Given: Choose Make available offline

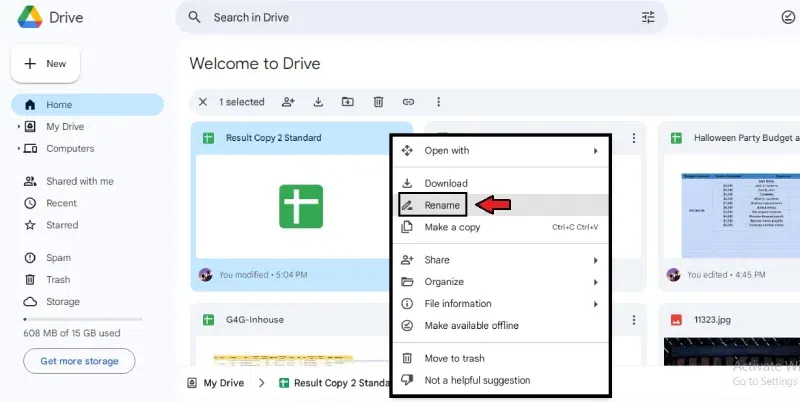Looking at the screenshot, I should point(501,325).
